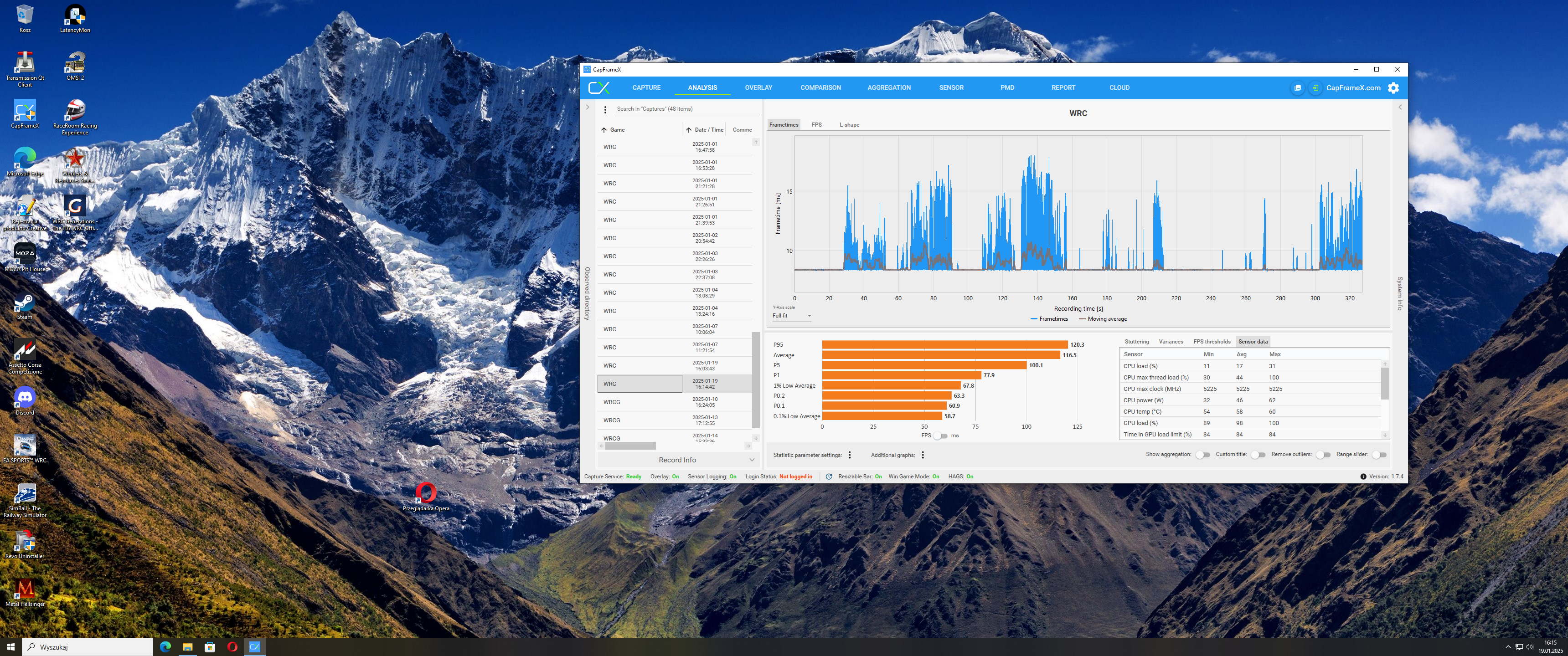Enable the Show aggregation toggle
Viewport: 1568px width, 656px height.
point(1202,455)
